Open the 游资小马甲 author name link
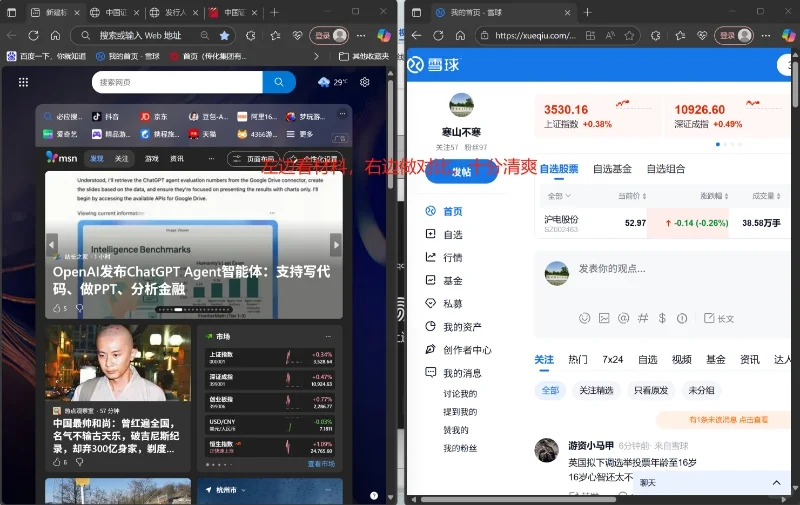The image size is (800, 505). (591, 445)
